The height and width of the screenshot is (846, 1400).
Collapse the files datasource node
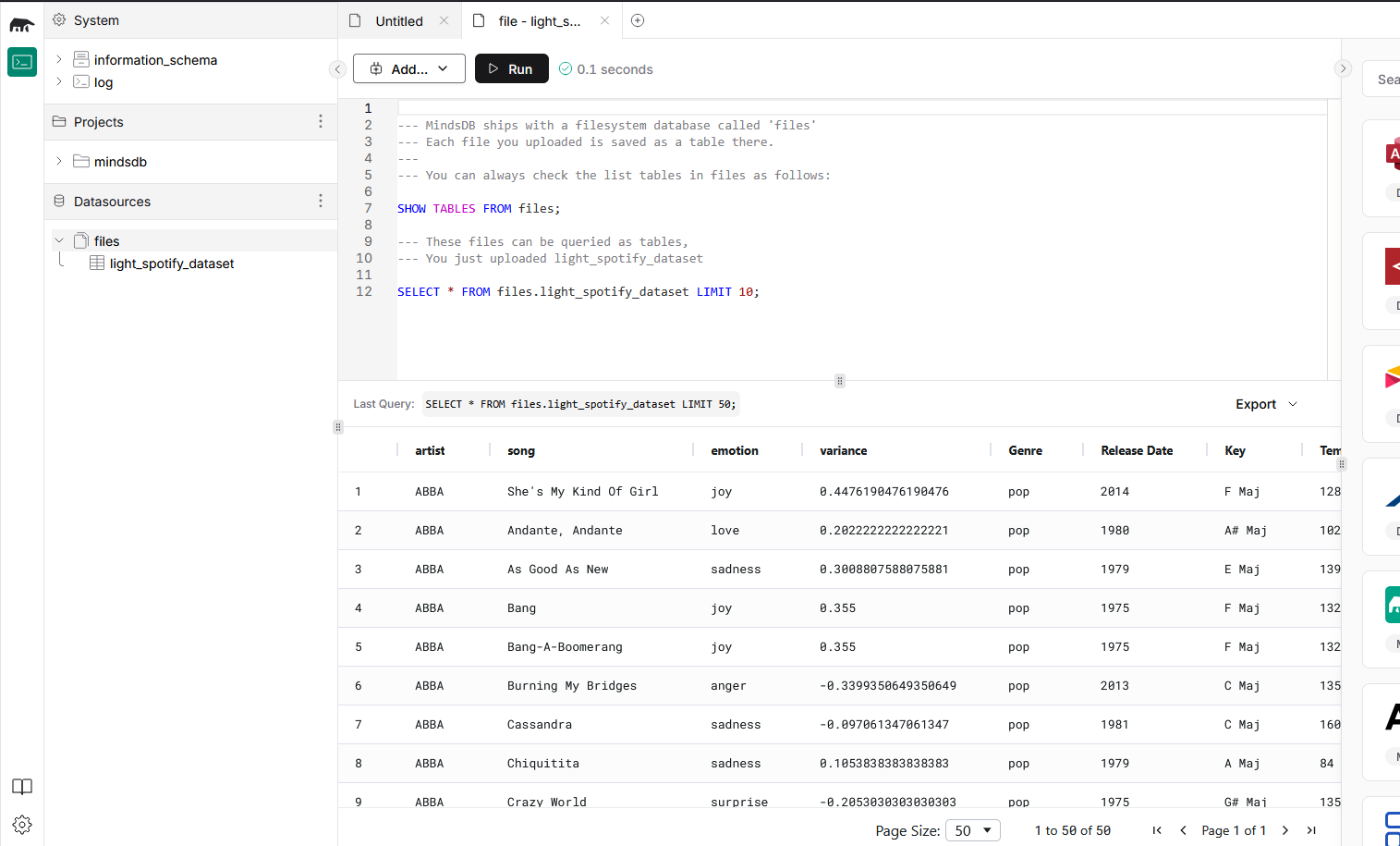(59, 240)
